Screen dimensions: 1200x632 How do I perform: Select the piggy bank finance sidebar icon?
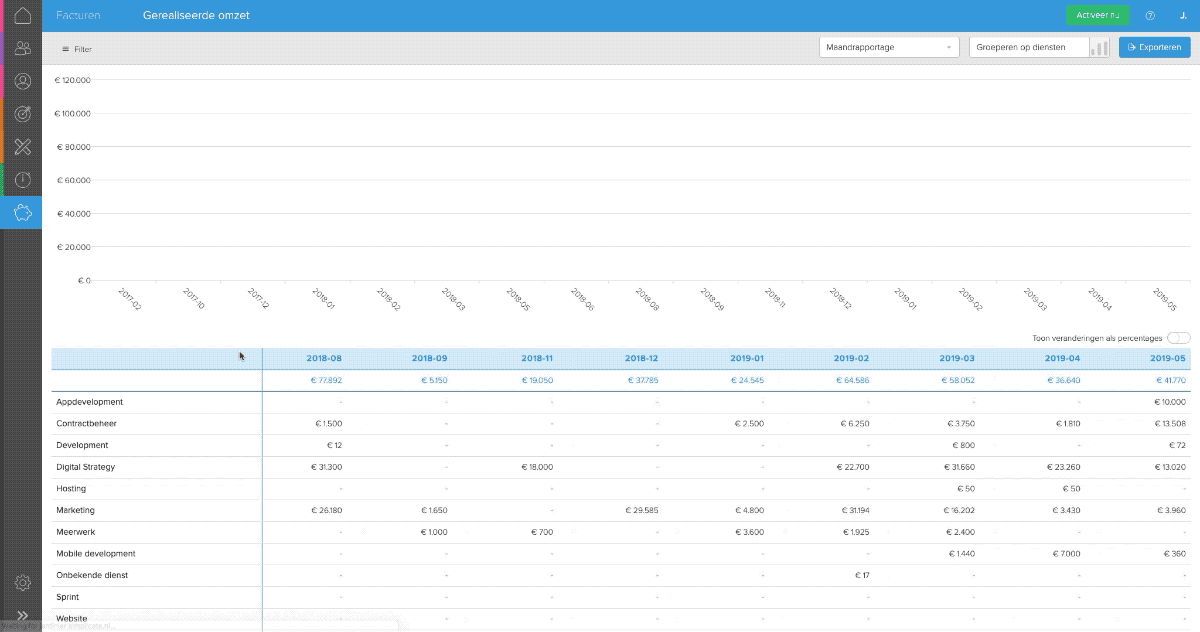(22, 213)
